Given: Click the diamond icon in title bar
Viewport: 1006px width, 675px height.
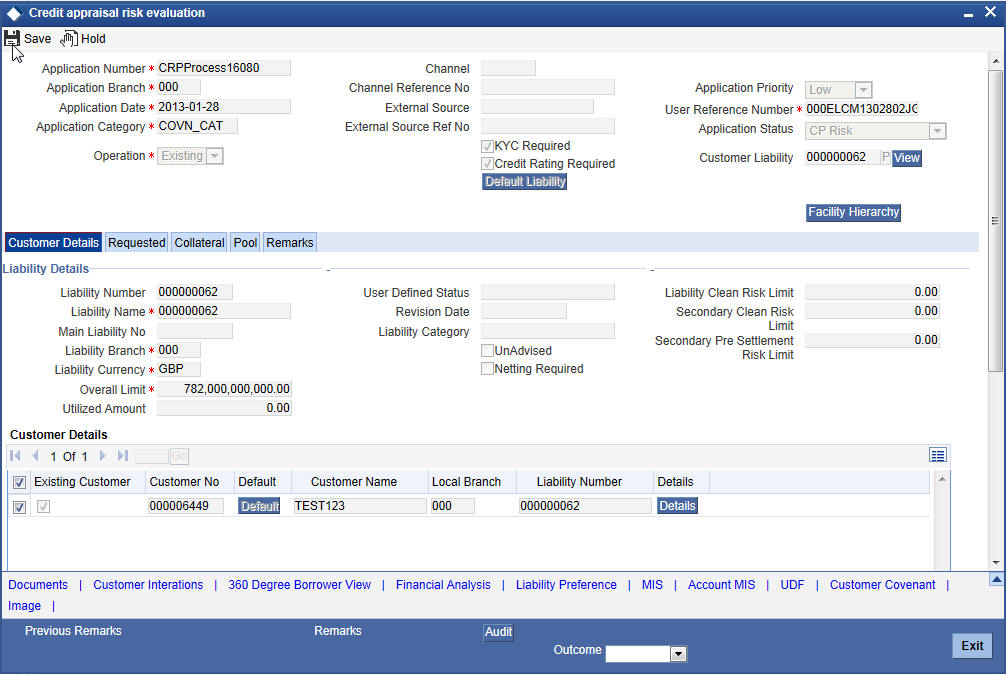Looking at the screenshot, I should [x=13, y=13].
